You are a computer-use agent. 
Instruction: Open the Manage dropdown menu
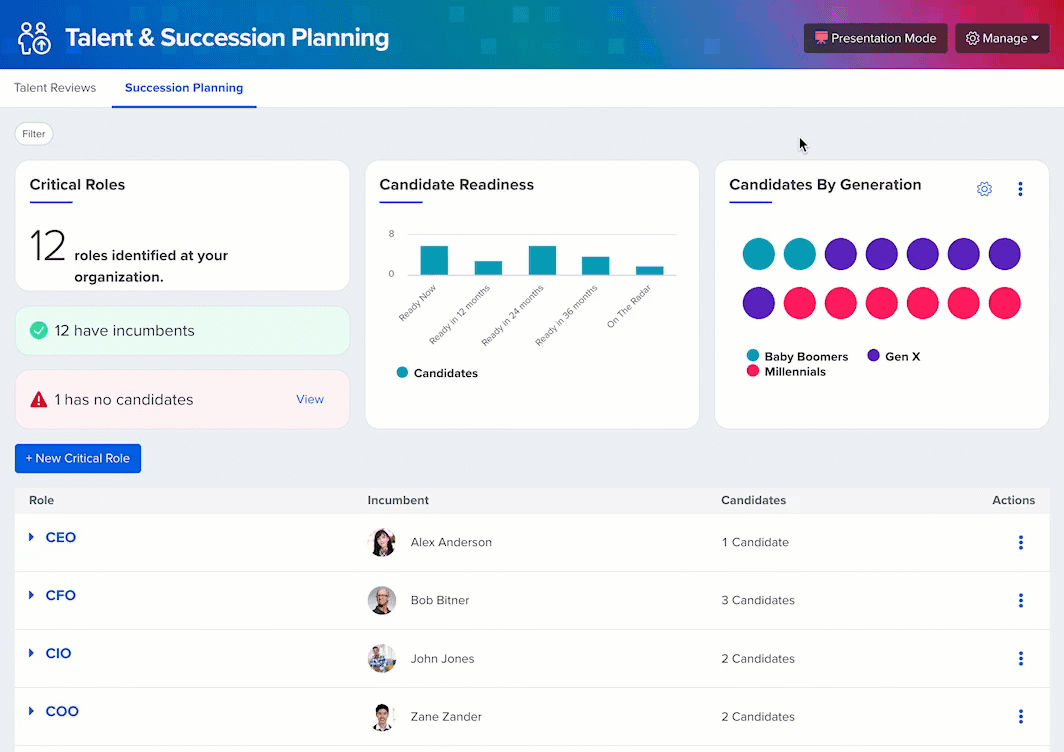tap(1002, 38)
